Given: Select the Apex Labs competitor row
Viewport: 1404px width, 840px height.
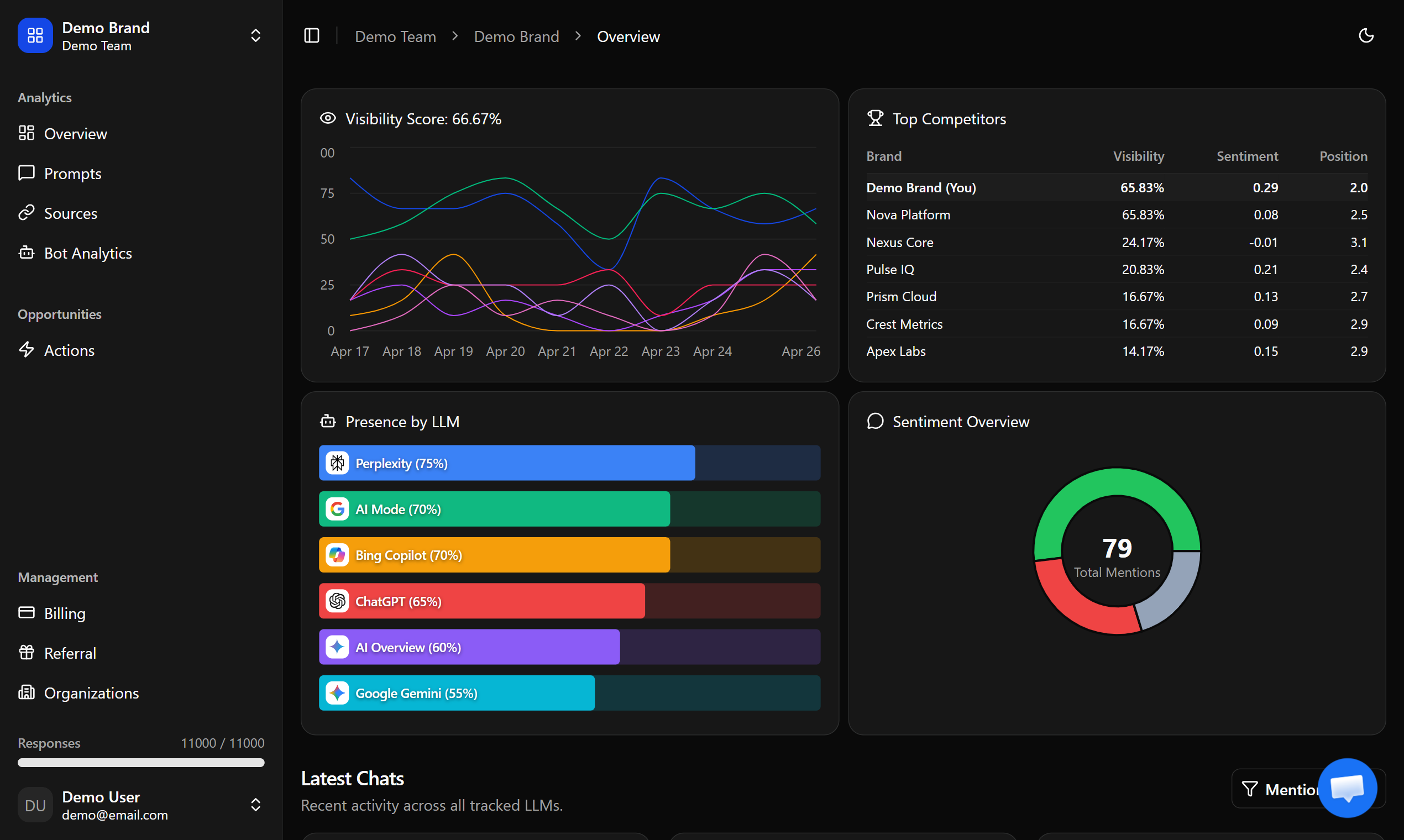Looking at the screenshot, I should click(x=1117, y=351).
